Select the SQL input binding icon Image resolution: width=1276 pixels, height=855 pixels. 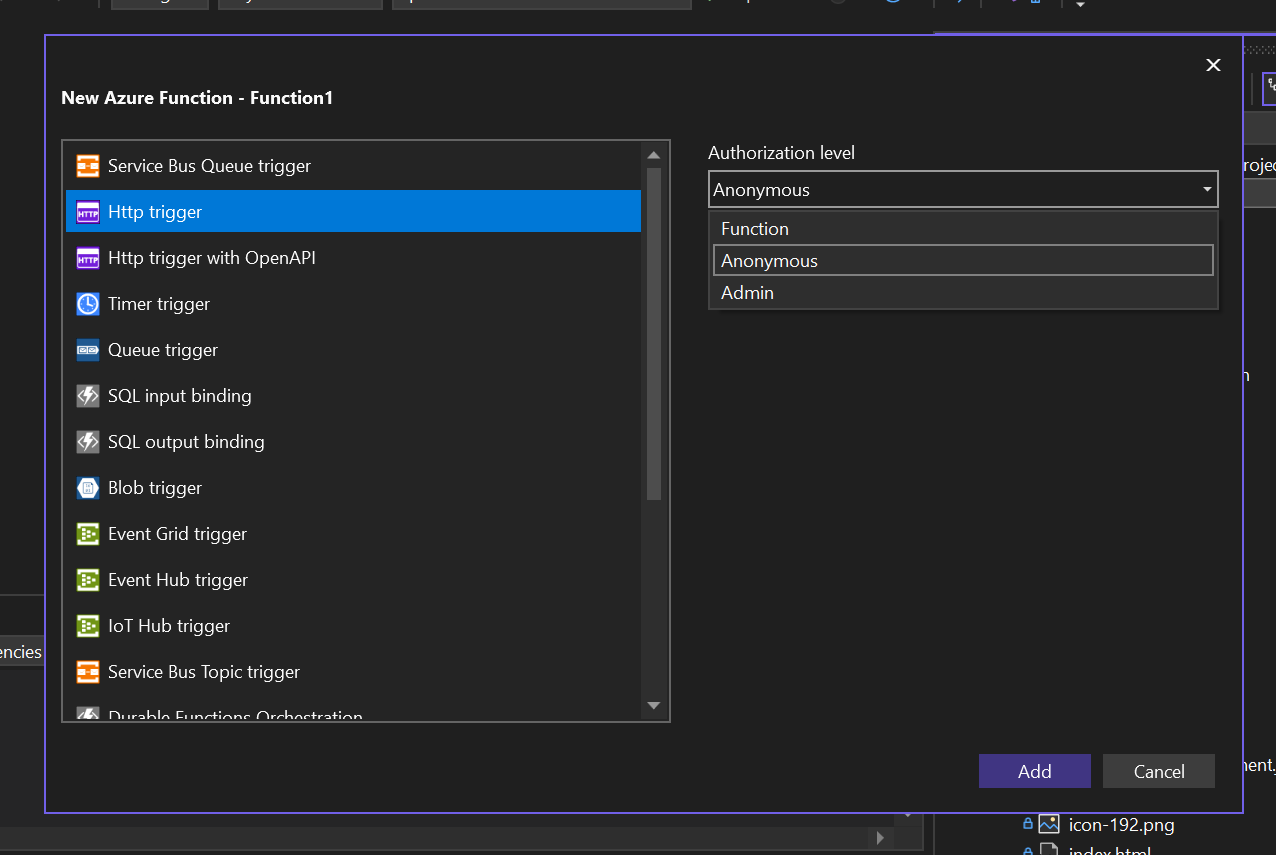[x=87, y=395]
